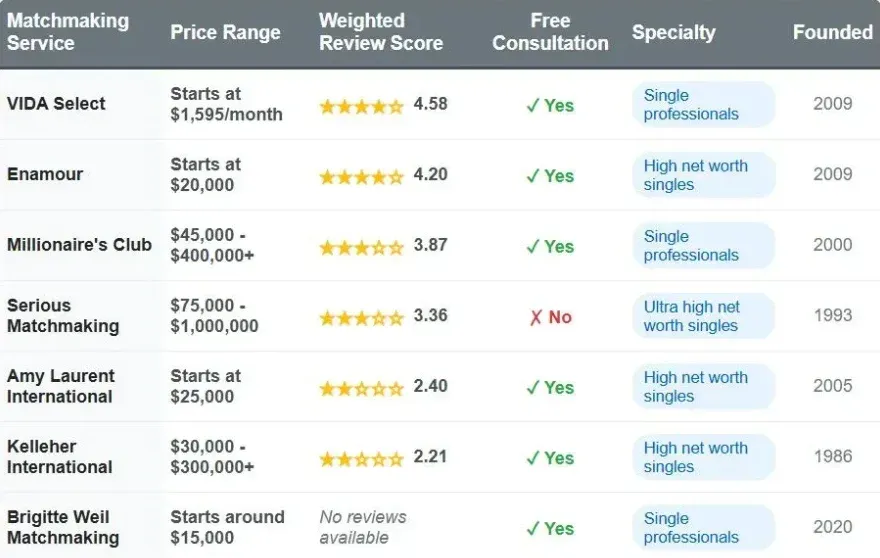
Task: Click High net worth singles tag for Enamour
Action: (703, 175)
